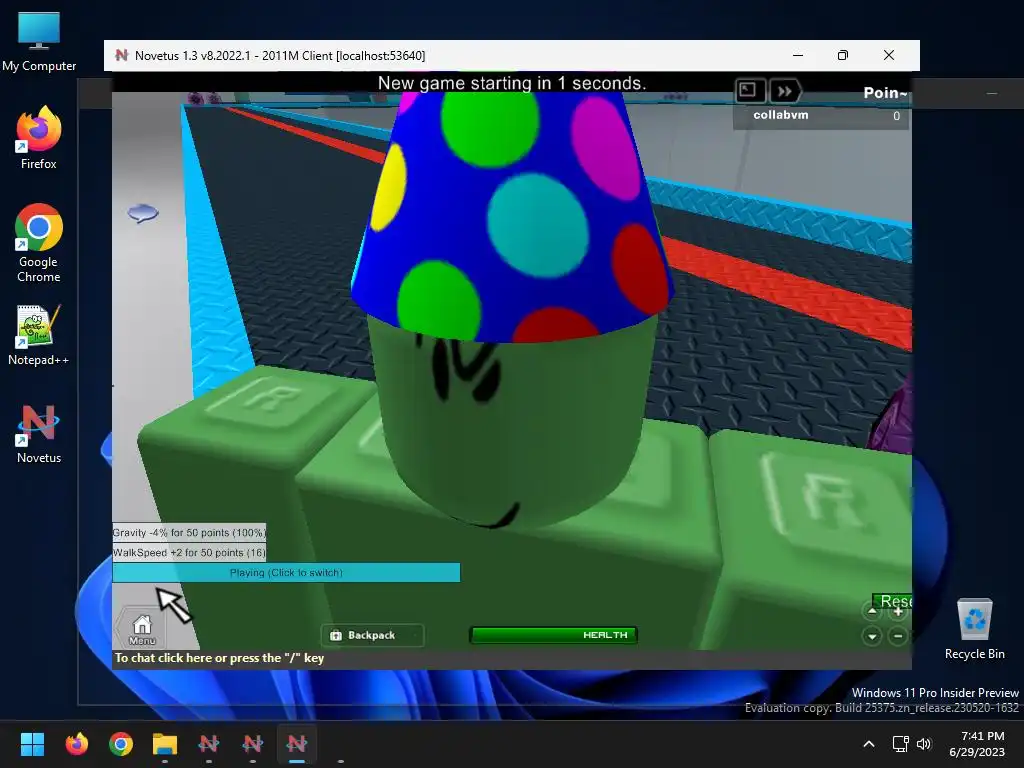Minimize the Novetus client window
The width and height of the screenshot is (1024, 768).
(x=797, y=56)
